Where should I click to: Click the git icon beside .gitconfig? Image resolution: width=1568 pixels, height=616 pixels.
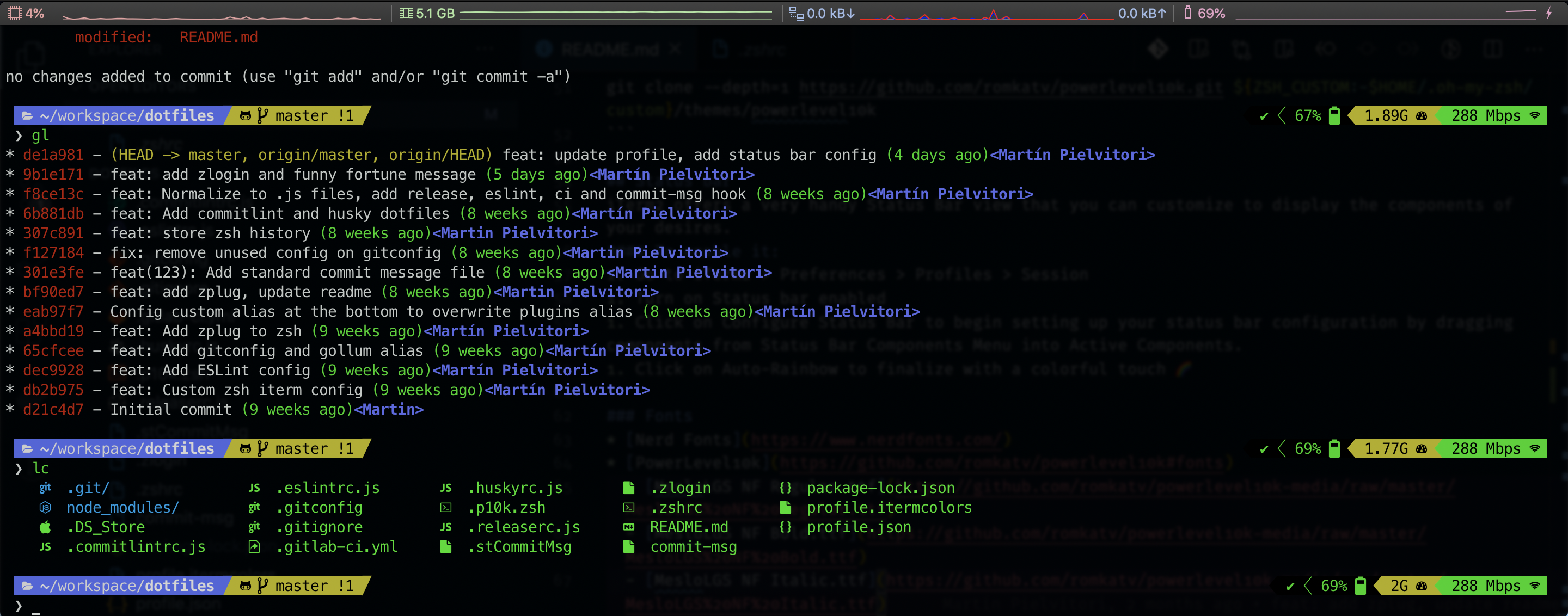[254, 507]
